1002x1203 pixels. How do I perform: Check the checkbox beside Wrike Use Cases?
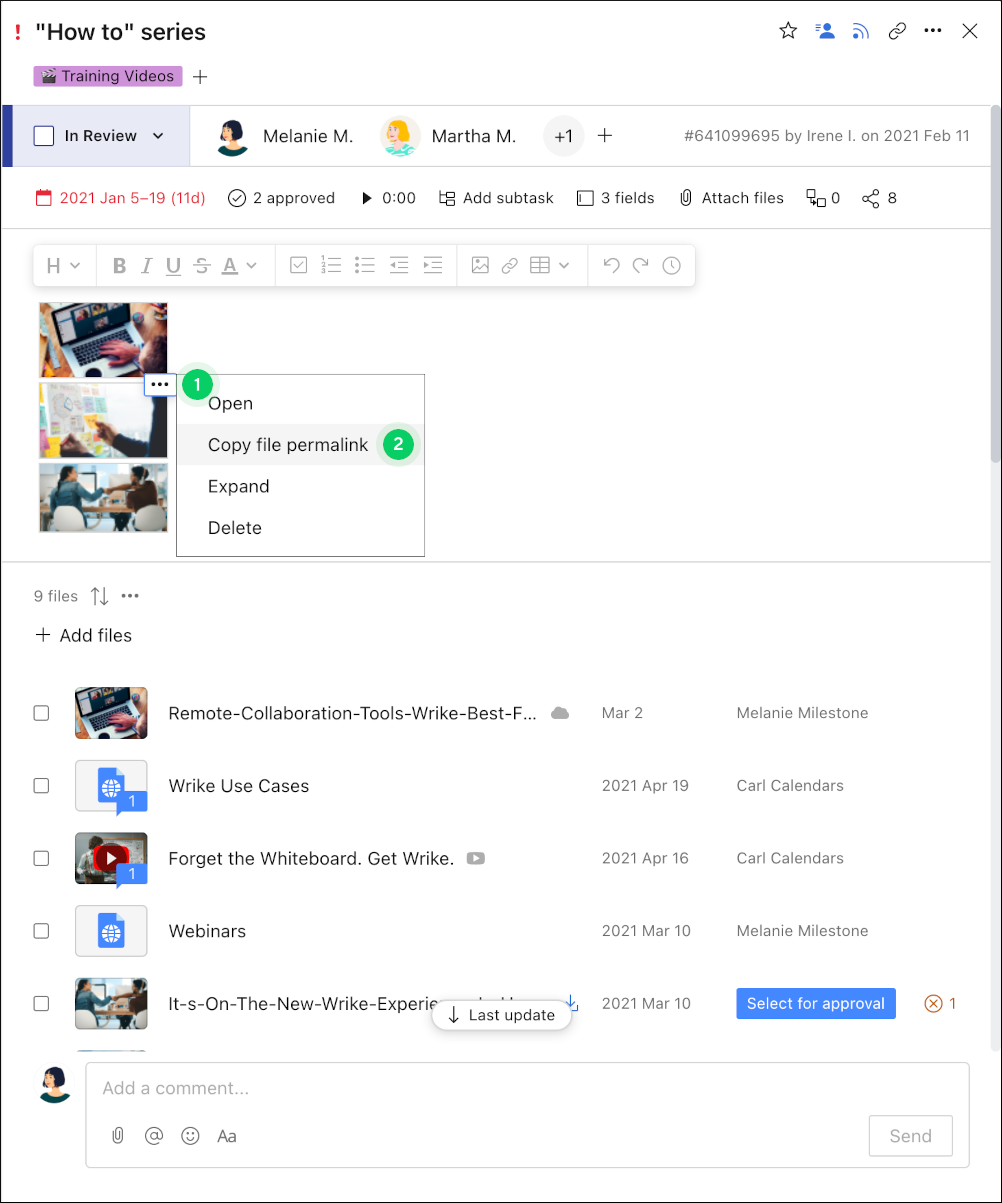coord(41,786)
